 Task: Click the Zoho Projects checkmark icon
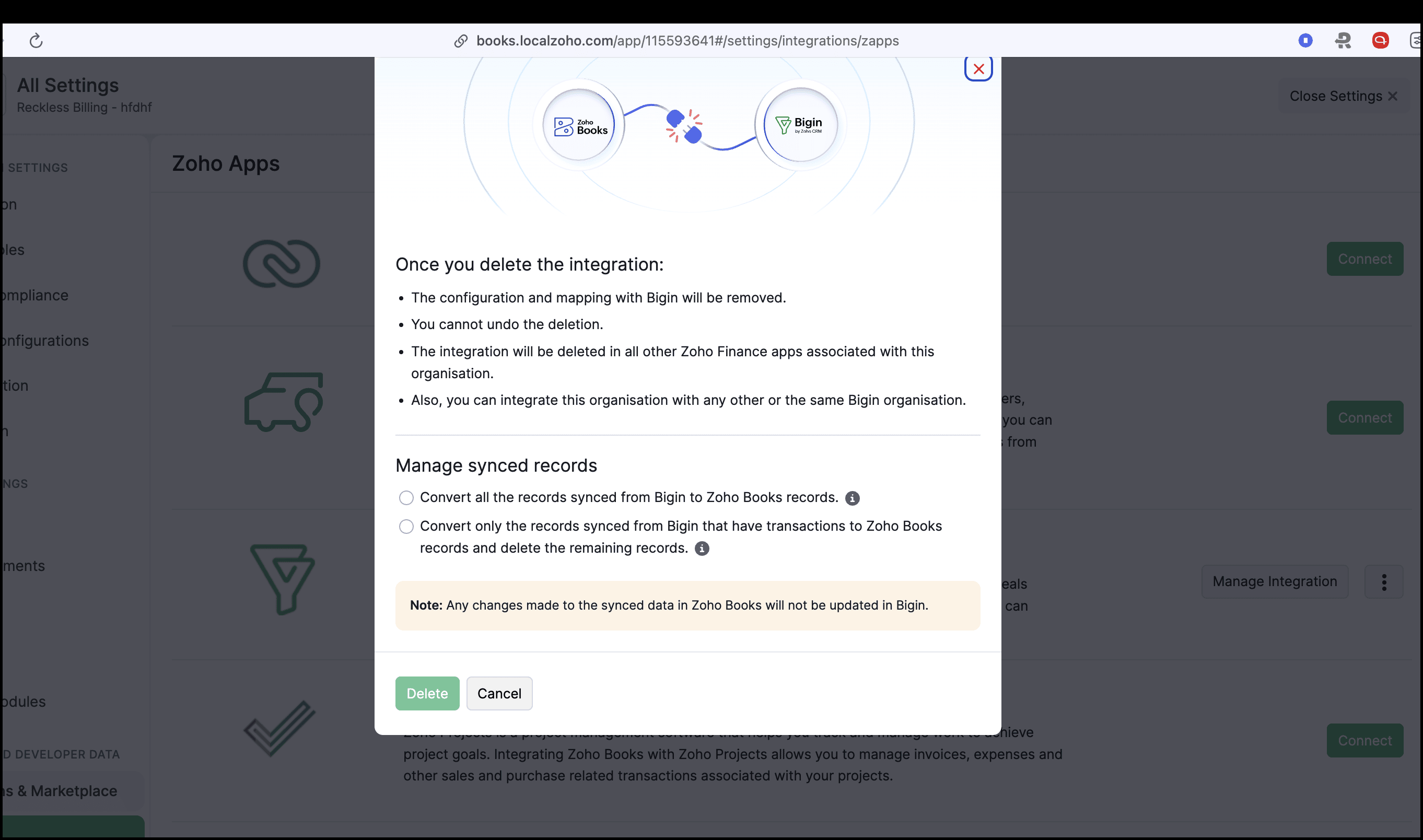[279, 729]
